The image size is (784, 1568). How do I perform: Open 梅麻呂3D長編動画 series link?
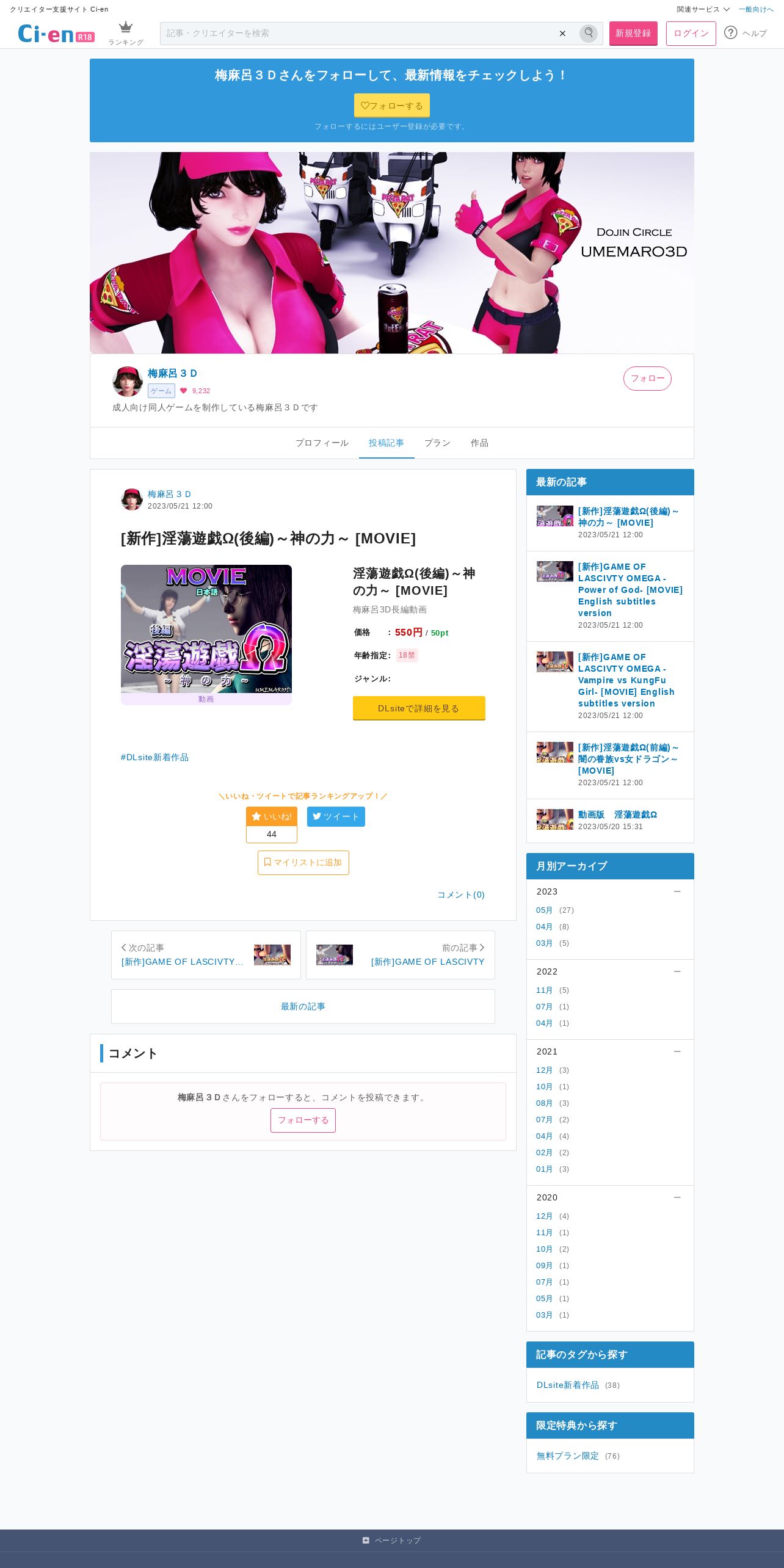click(x=390, y=609)
